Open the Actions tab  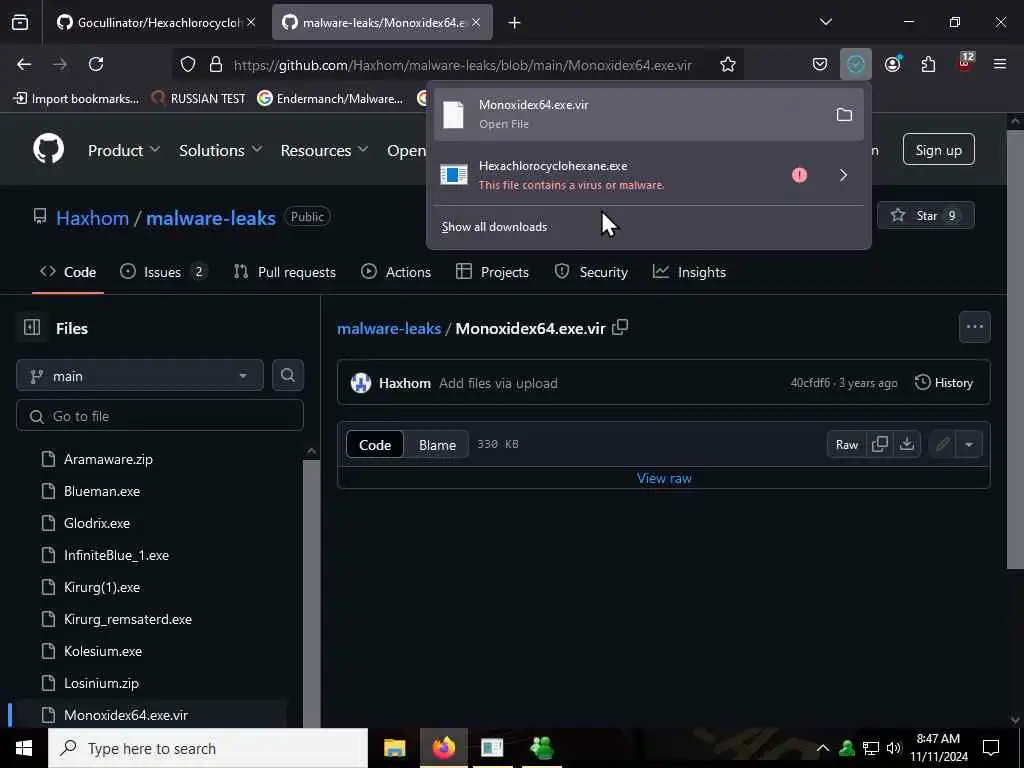tap(396, 272)
